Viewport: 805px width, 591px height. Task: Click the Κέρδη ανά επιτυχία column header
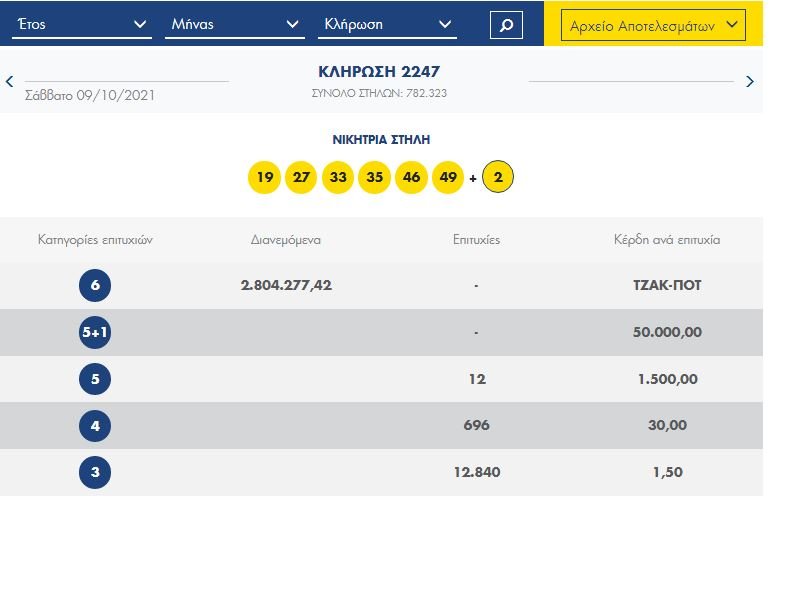coord(666,240)
